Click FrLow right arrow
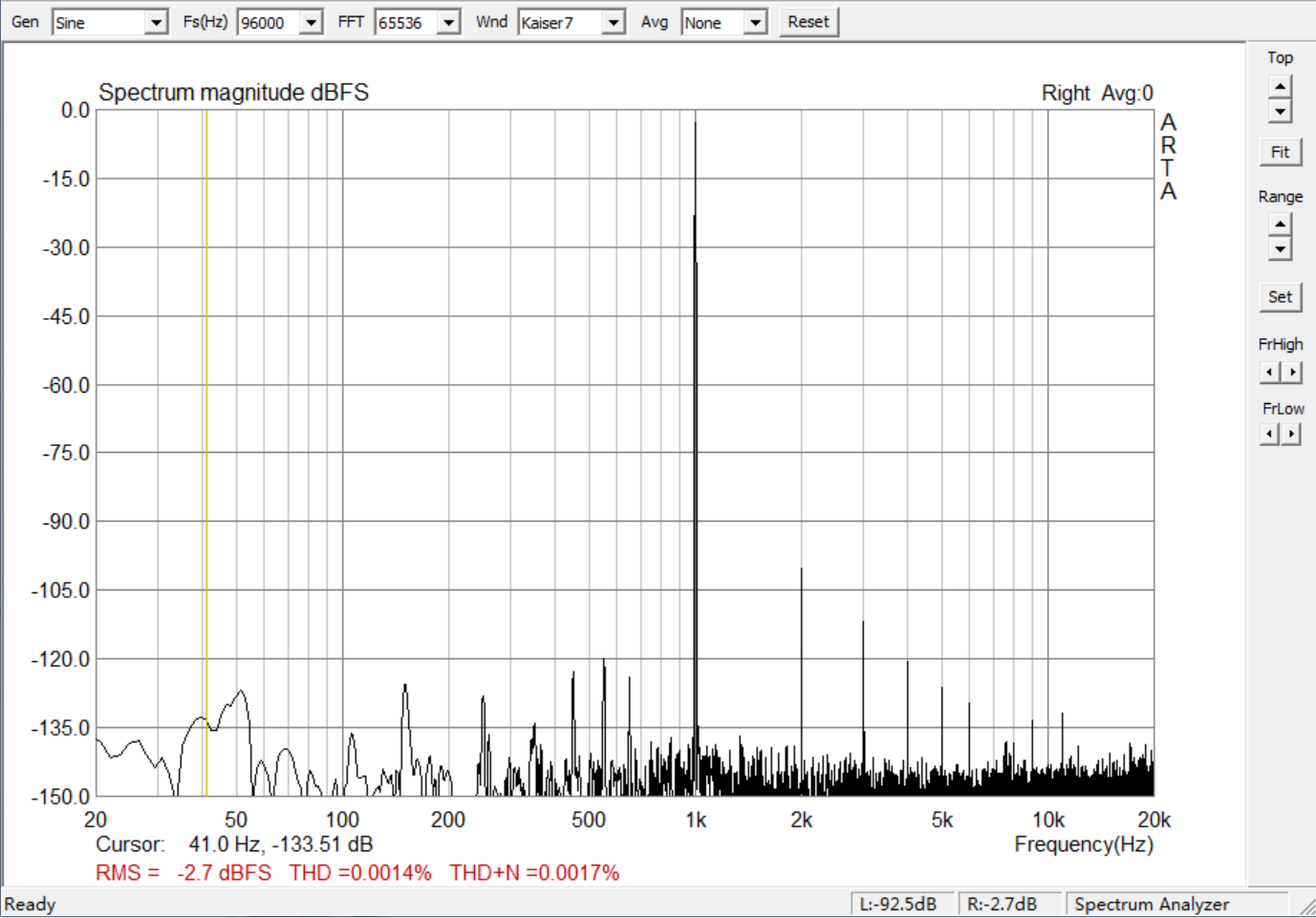The height and width of the screenshot is (918, 1316). [x=1292, y=435]
